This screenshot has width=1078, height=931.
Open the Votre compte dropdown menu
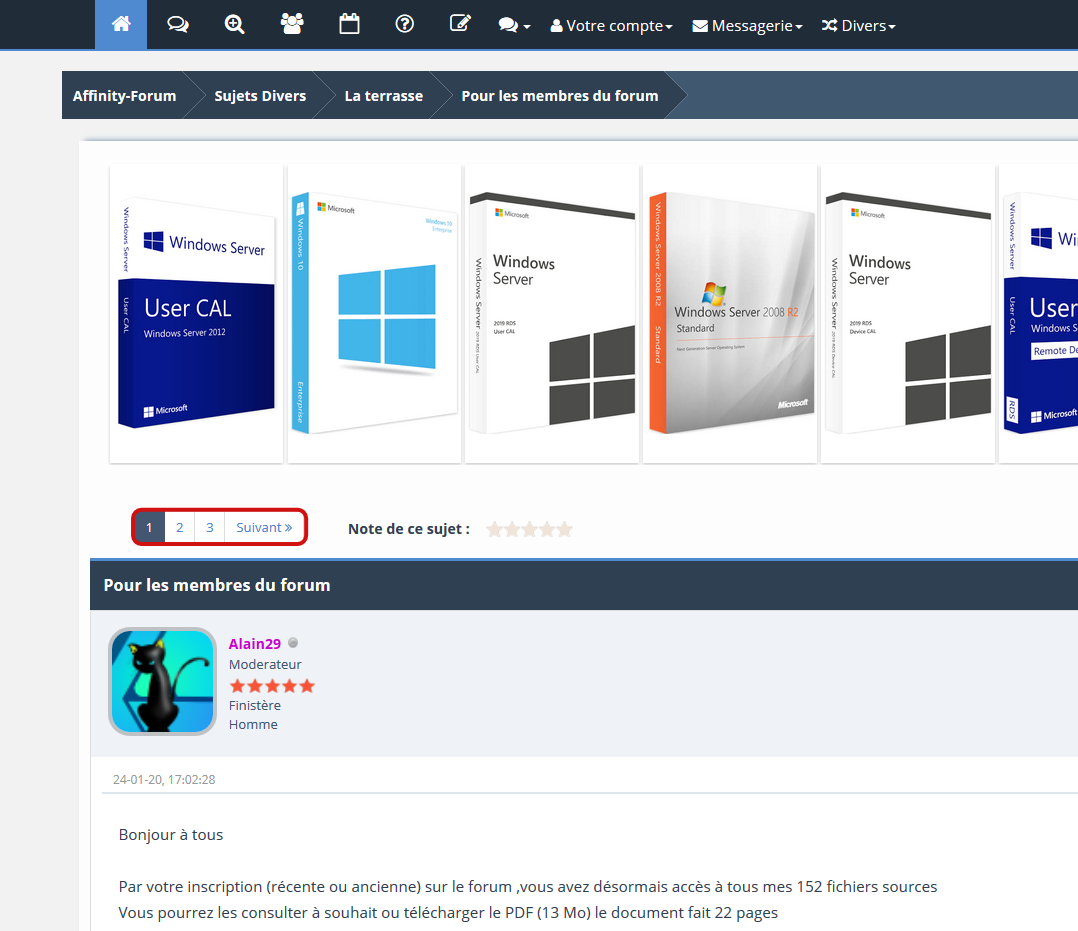(x=611, y=26)
